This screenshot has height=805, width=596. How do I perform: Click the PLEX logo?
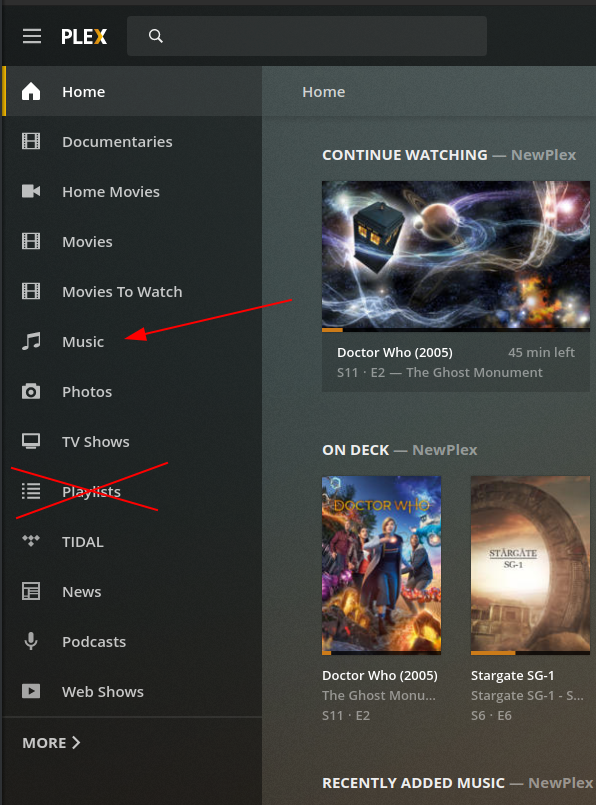coord(84,36)
